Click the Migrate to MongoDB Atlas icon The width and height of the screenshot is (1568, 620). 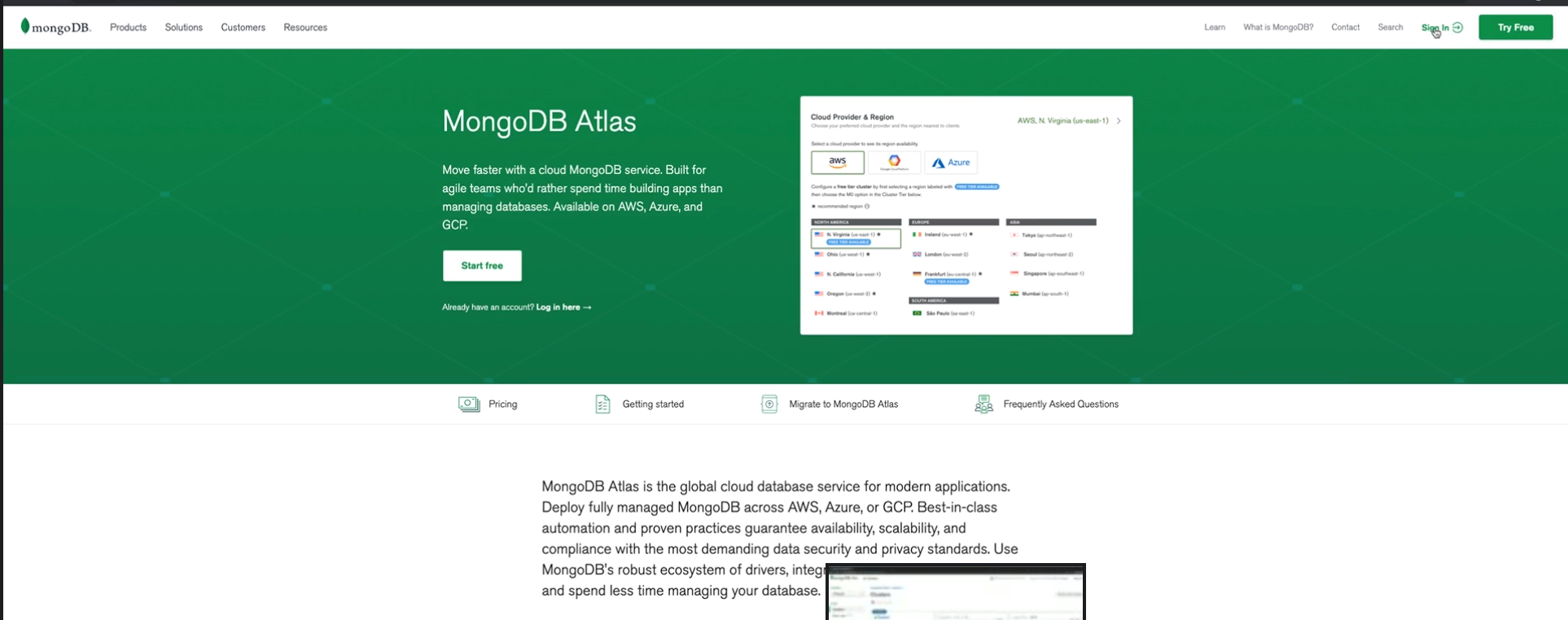pyautogui.click(x=769, y=404)
